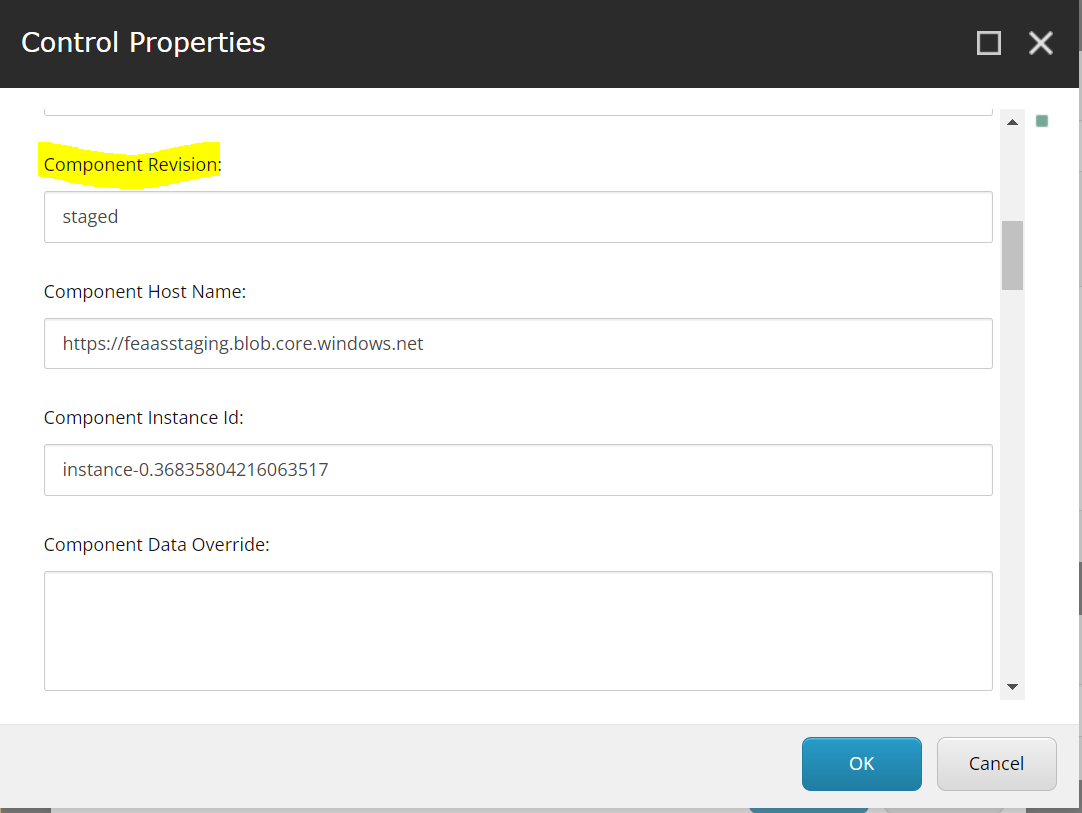This screenshot has height=813, width=1082.
Task: Click the scroll up arrow
Action: point(1012,122)
